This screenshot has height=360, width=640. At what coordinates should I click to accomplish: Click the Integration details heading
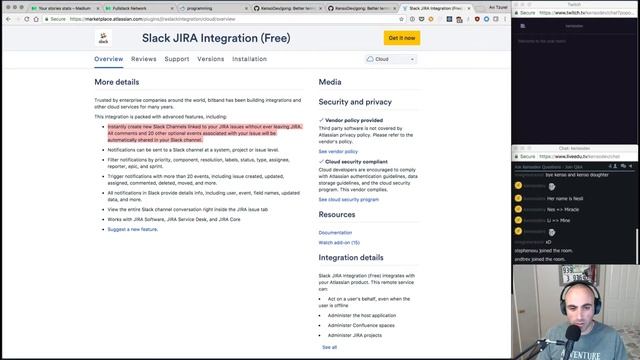351,258
